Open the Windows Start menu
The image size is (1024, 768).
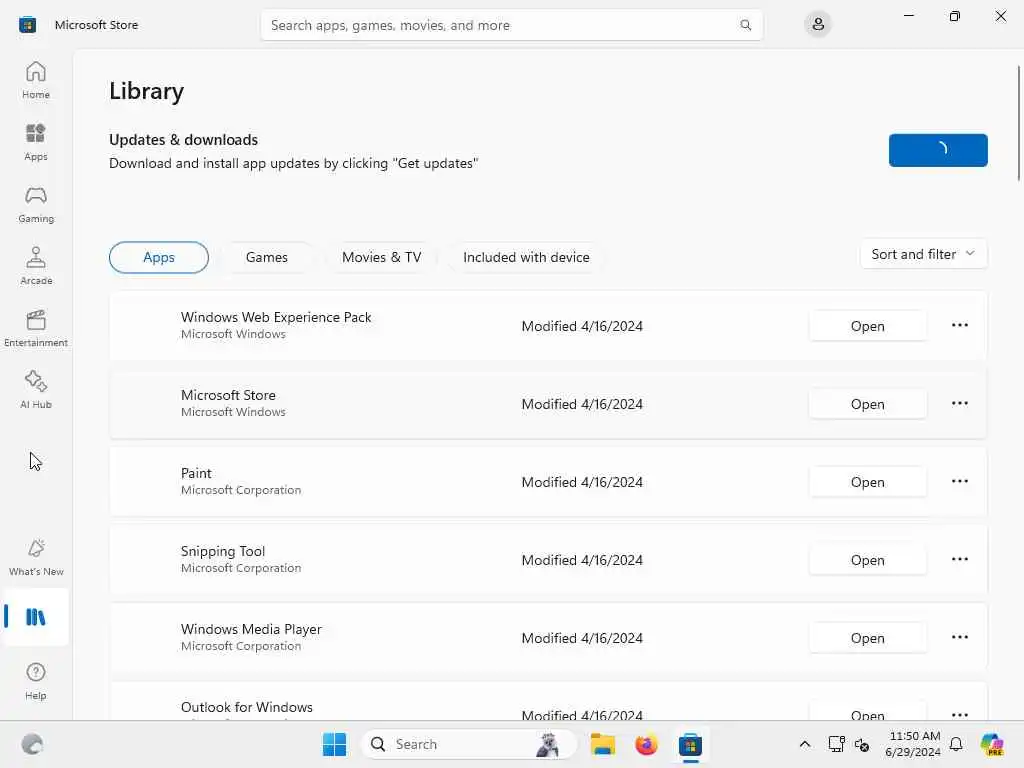click(334, 744)
